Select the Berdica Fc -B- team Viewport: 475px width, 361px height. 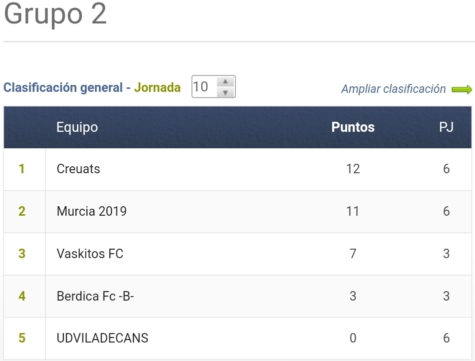point(95,296)
